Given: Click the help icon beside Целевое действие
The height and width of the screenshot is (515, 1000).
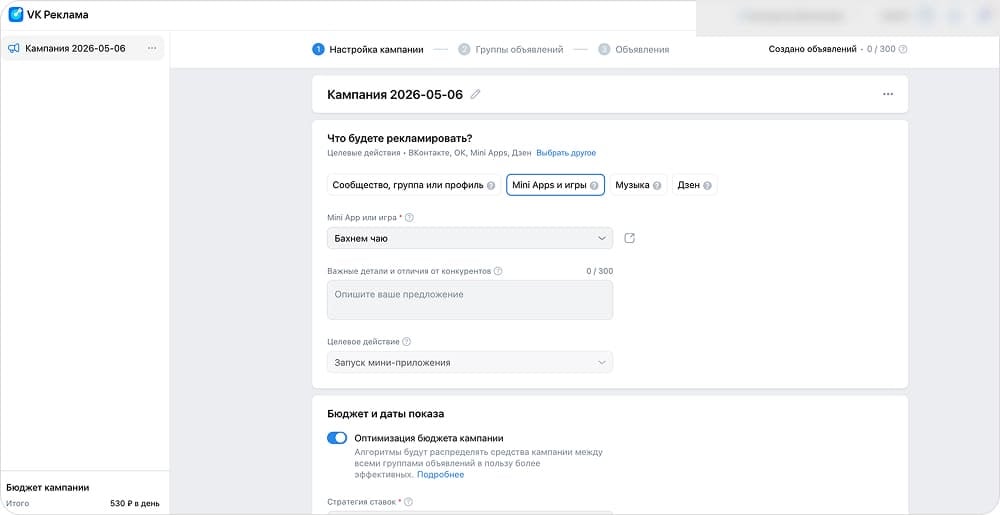Looking at the screenshot, I should (406, 342).
